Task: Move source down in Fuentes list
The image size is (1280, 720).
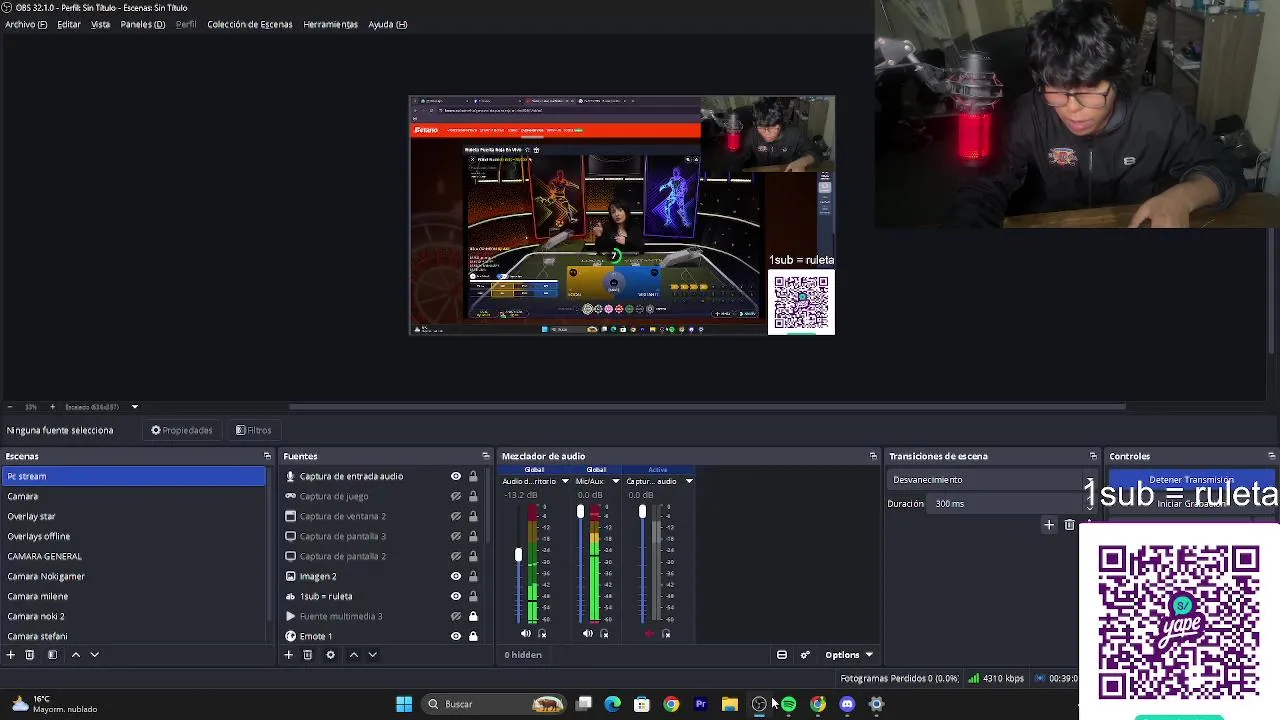Action: tap(372, 655)
